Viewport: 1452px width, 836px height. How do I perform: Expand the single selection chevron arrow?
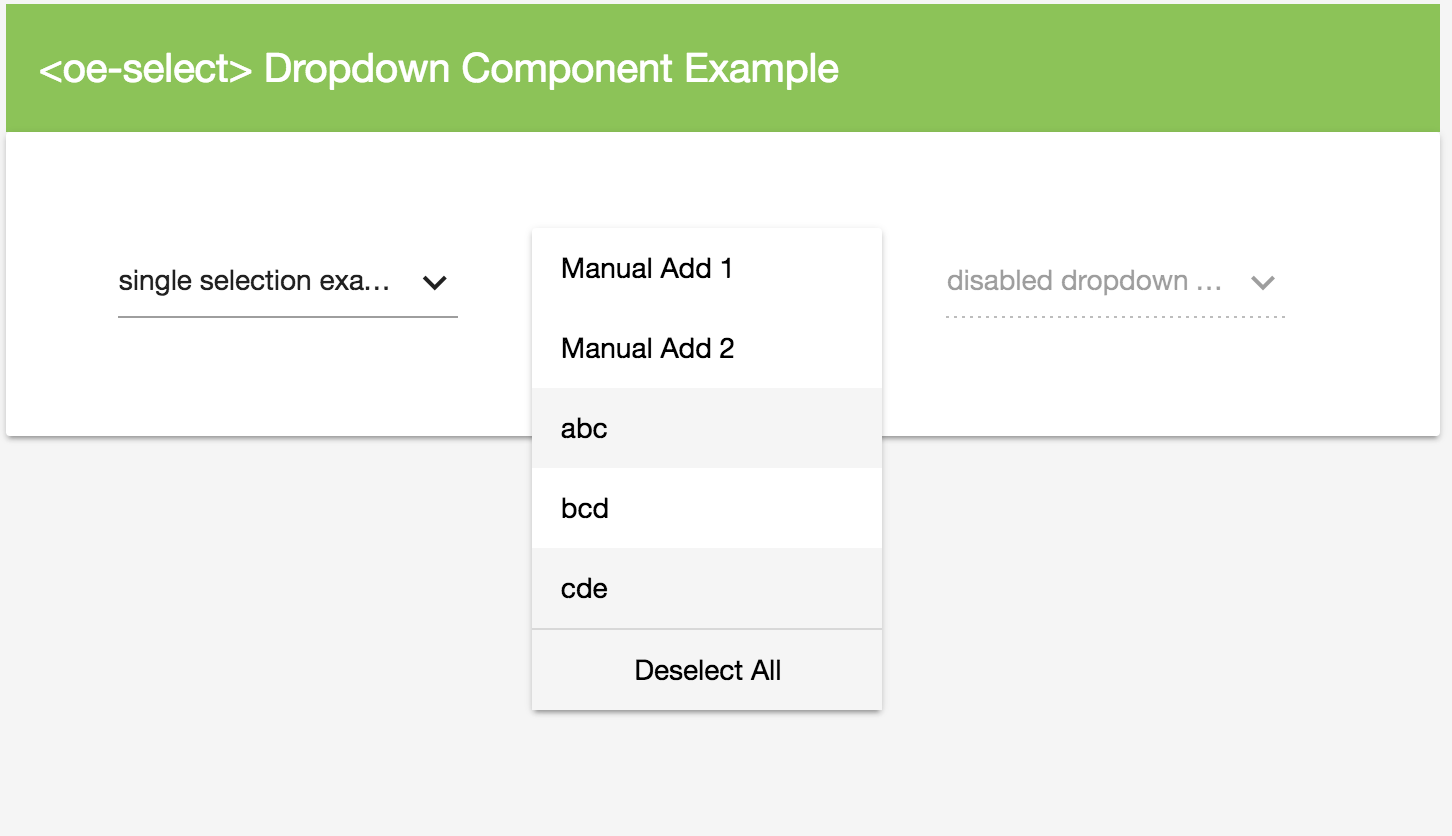434,283
